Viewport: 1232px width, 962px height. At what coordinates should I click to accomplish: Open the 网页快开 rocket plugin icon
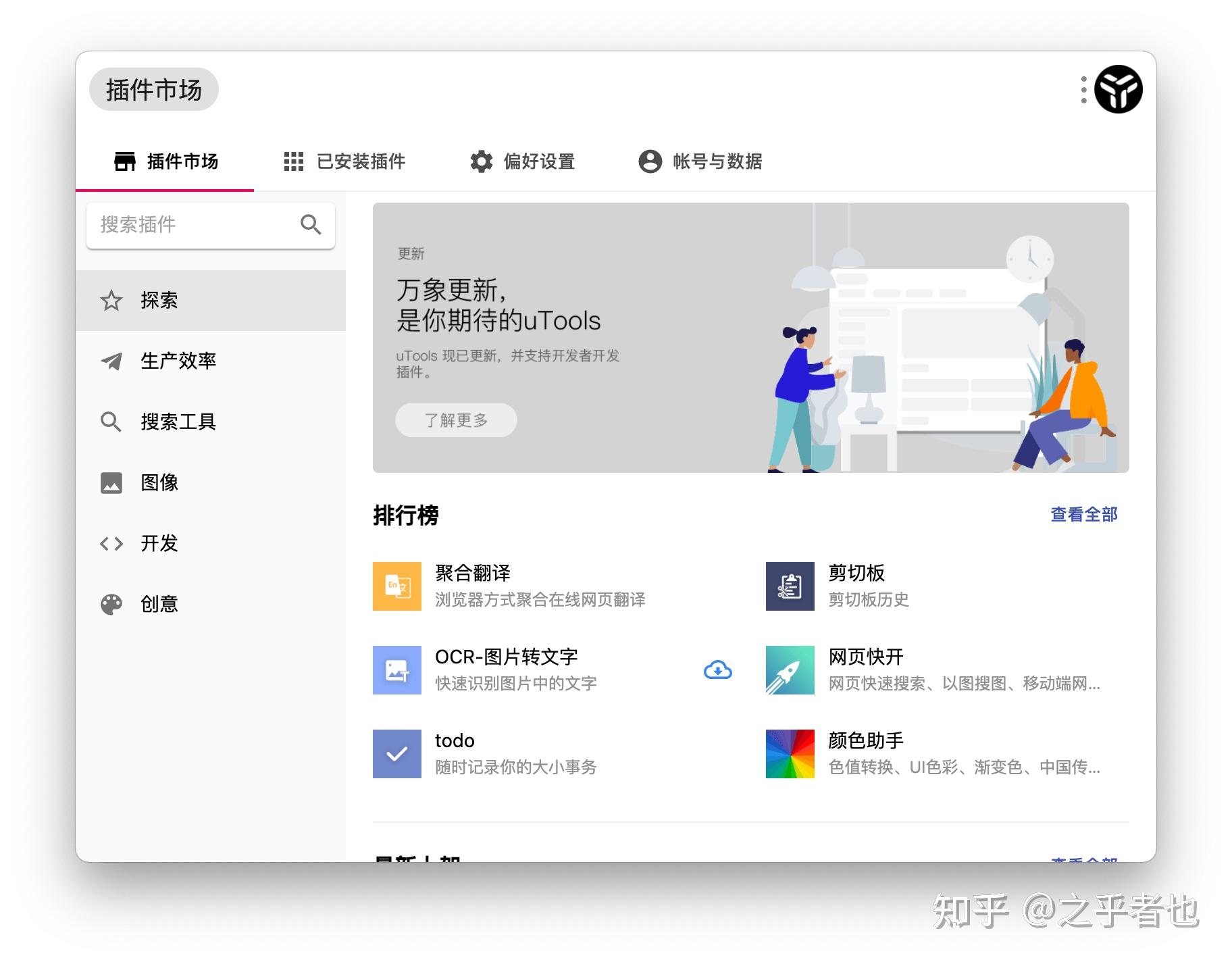(790, 669)
